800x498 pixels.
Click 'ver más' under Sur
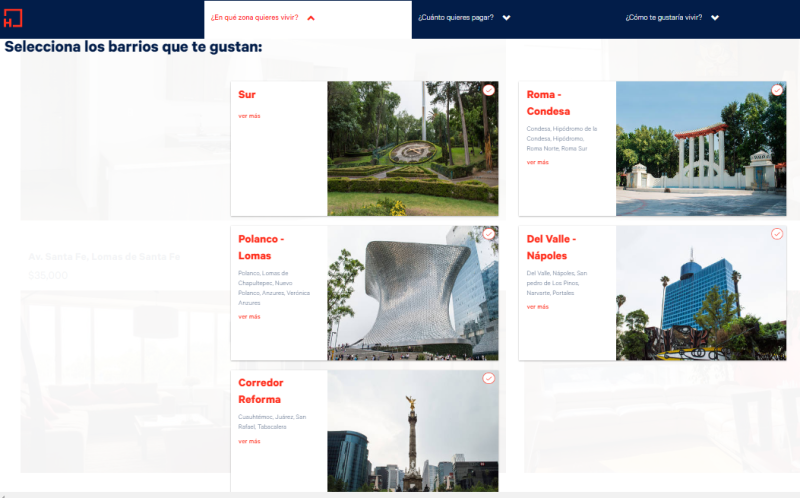click(249, 116)
